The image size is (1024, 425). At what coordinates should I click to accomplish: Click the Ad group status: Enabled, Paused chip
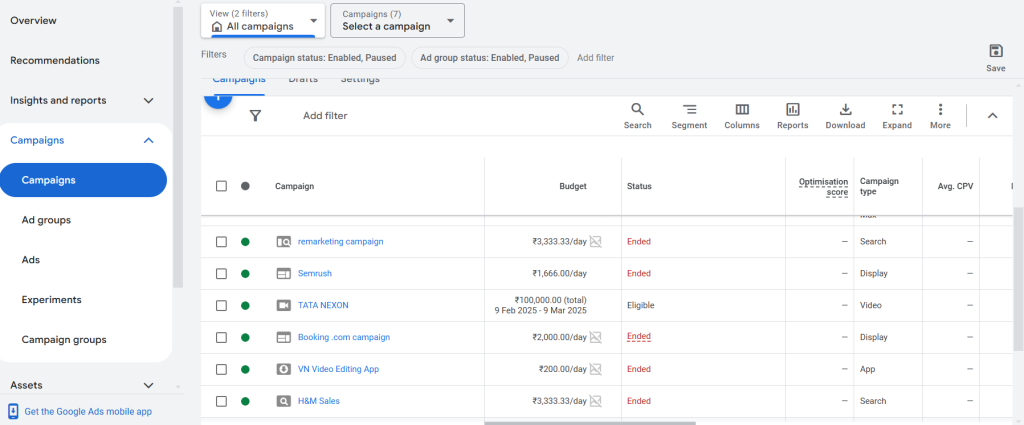[x=490, y=57]
